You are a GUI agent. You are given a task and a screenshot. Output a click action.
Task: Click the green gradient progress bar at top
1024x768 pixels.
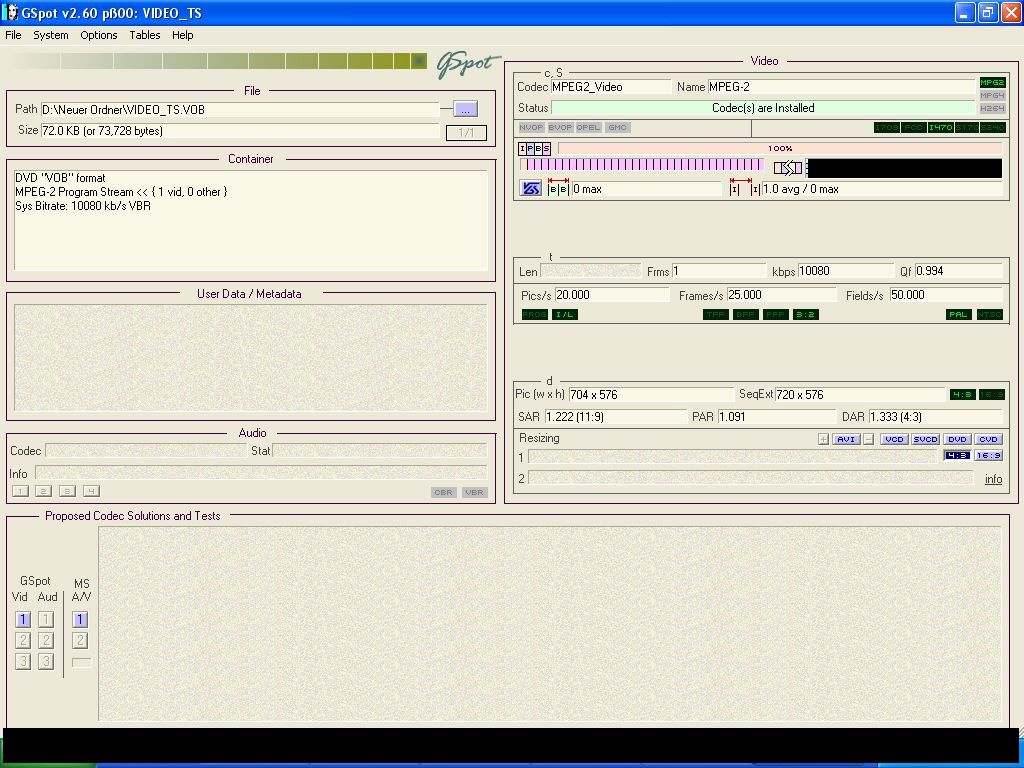coord(219,61)
